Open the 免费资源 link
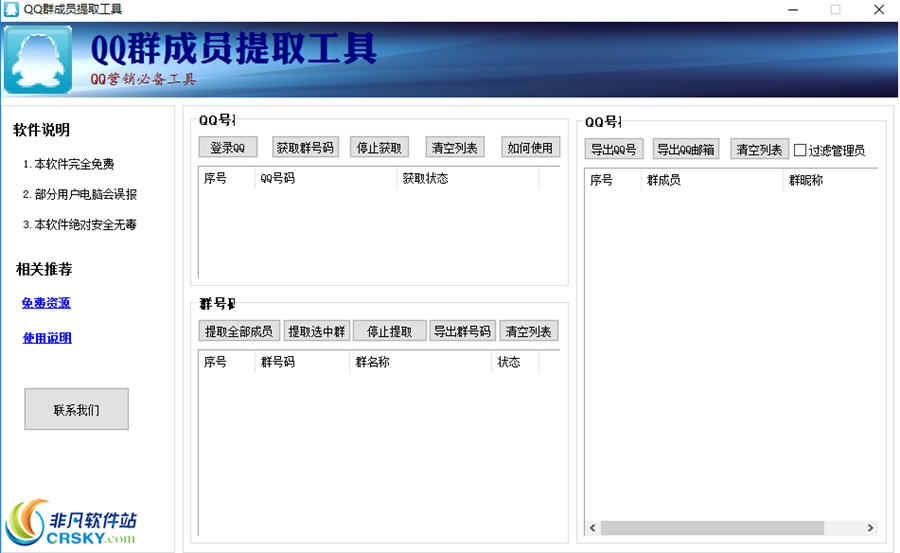Viewport: 900px width, 553px height. click(46, 303)
